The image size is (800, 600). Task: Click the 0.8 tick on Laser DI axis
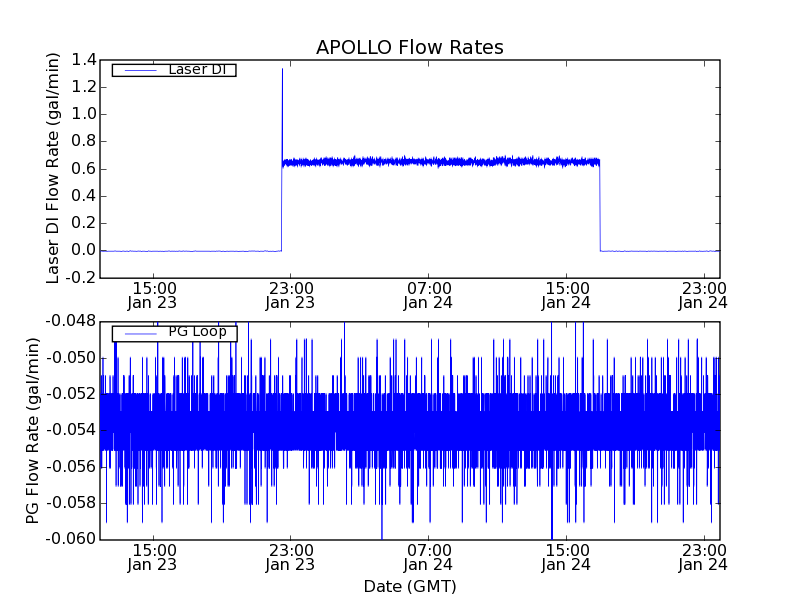pyautogui.click(x=84, y=141)
